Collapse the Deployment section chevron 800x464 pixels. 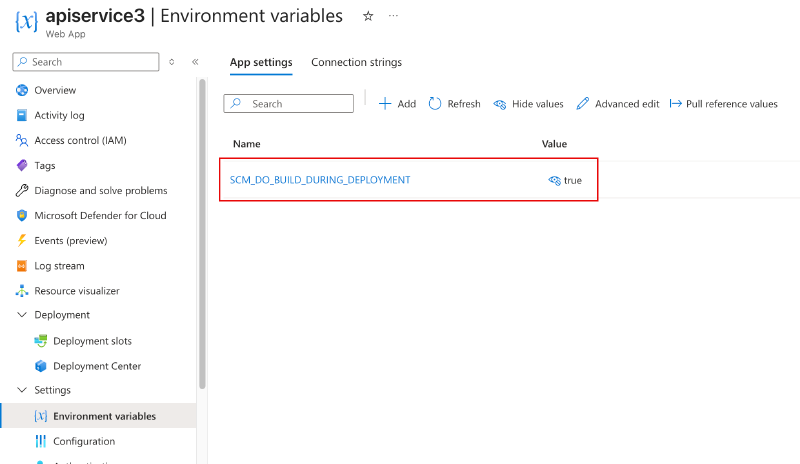click(22, 315)
